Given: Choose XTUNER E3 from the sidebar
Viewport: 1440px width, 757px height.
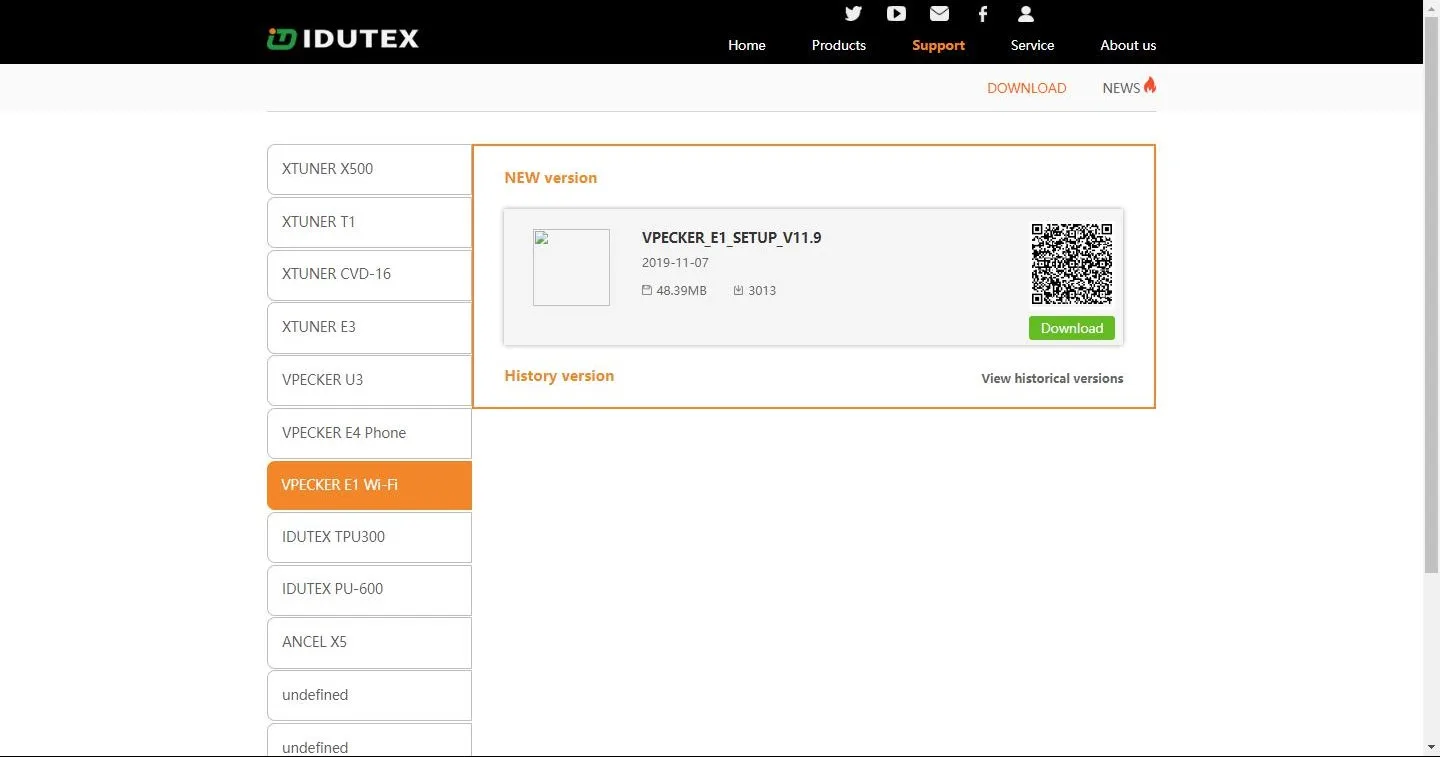Looking at the screenshot, I should 369,327.
